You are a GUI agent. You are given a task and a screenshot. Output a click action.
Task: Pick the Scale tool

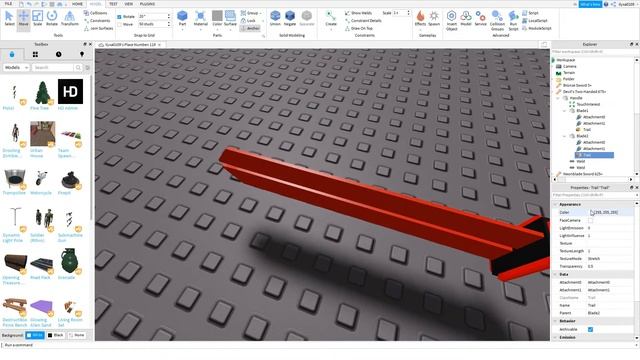[x=38, y=19]
